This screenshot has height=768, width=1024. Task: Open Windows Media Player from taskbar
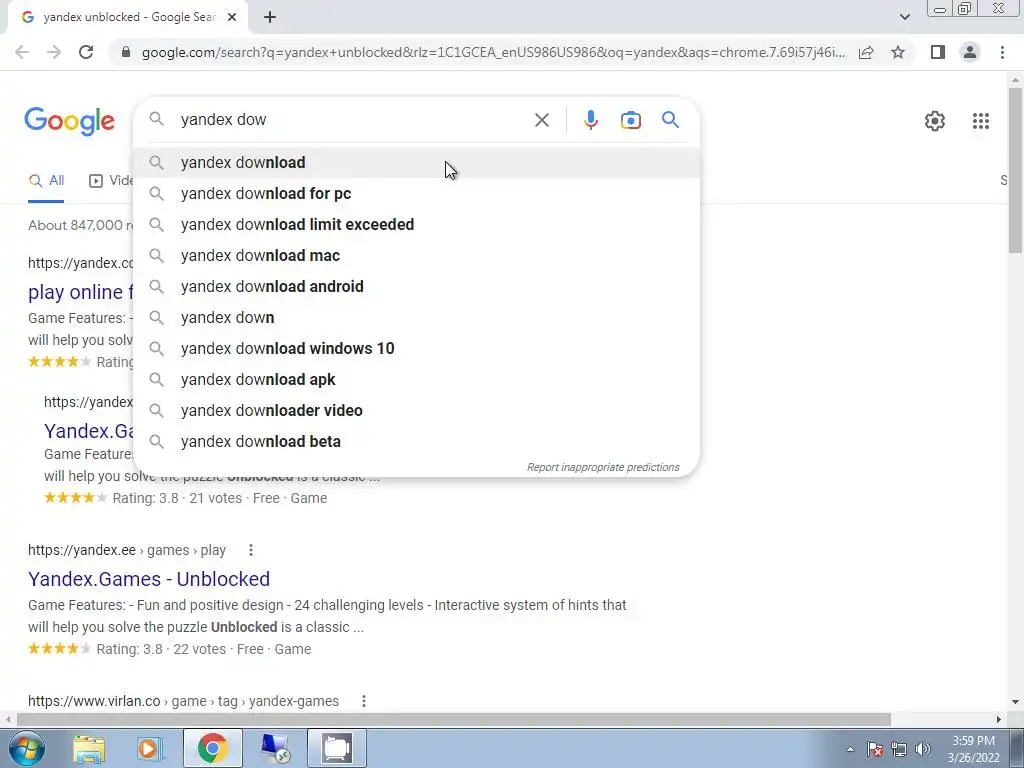pyautogui.click(x=150, y=748)
